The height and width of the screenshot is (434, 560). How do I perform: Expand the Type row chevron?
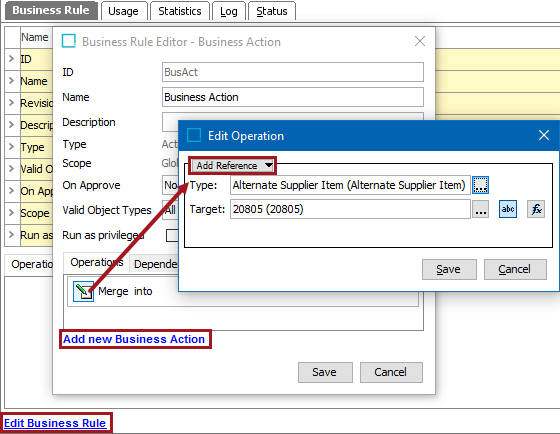pos(11,146)
